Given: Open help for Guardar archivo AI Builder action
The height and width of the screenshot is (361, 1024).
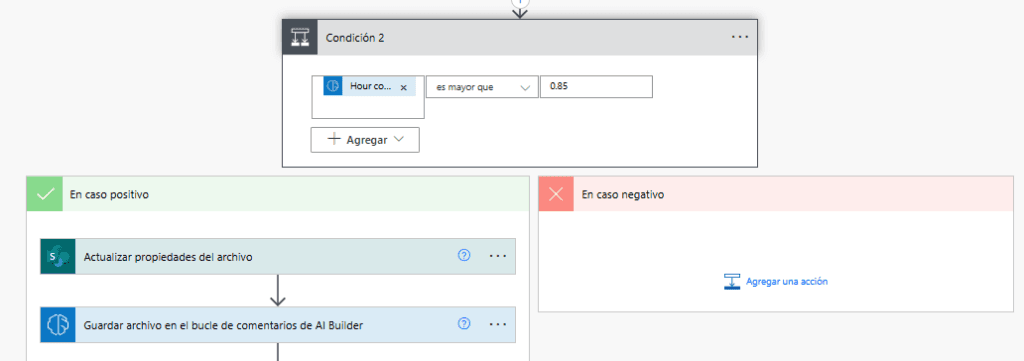Looking at the screenshot, I should (464, 324).
